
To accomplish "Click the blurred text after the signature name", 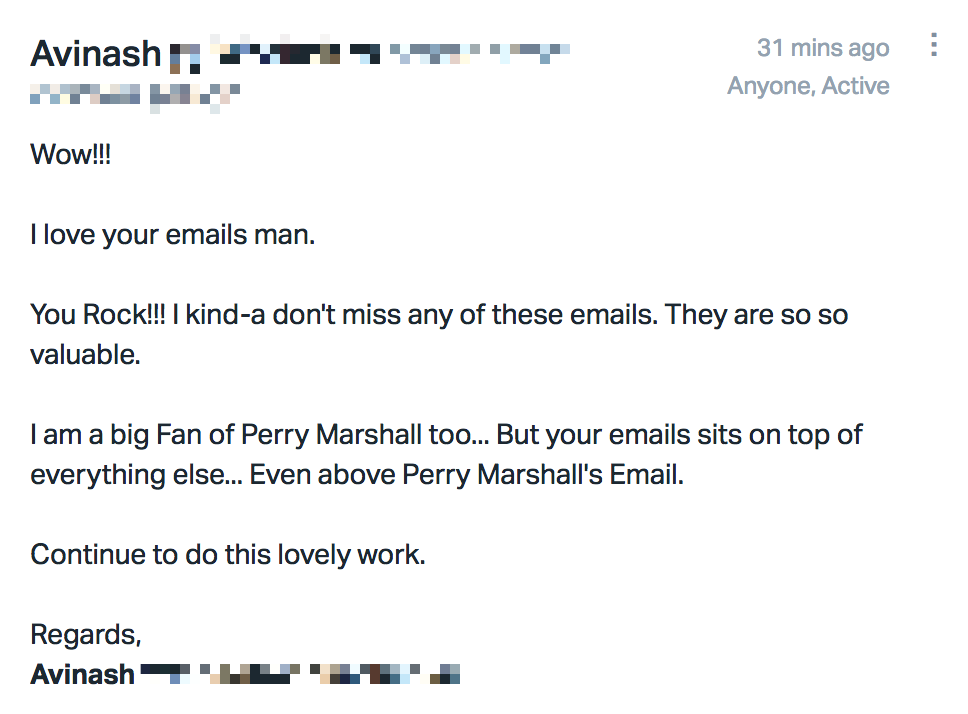I will [301, 674].
